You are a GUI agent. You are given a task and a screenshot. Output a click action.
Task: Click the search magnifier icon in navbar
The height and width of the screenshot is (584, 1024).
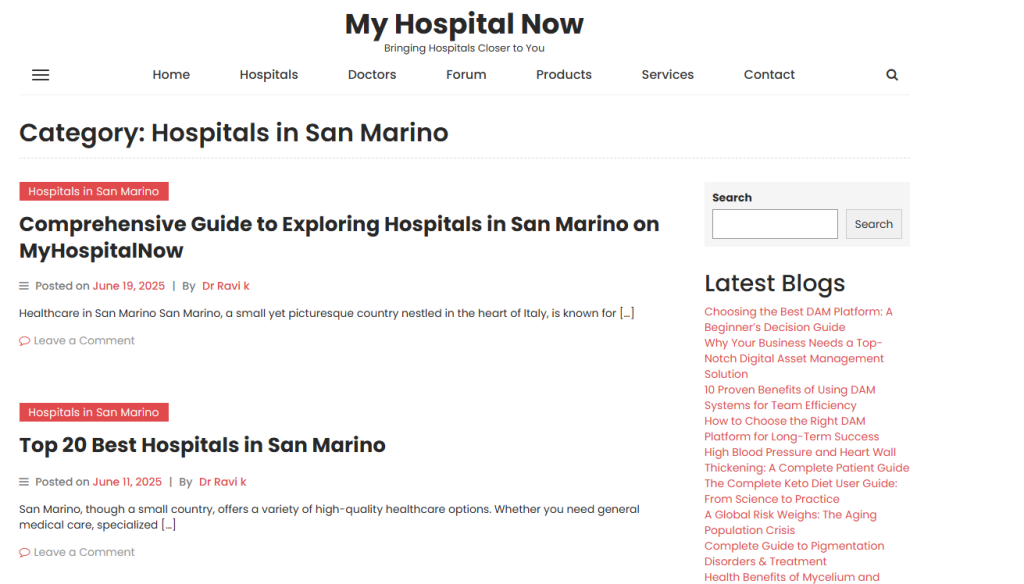891,75
